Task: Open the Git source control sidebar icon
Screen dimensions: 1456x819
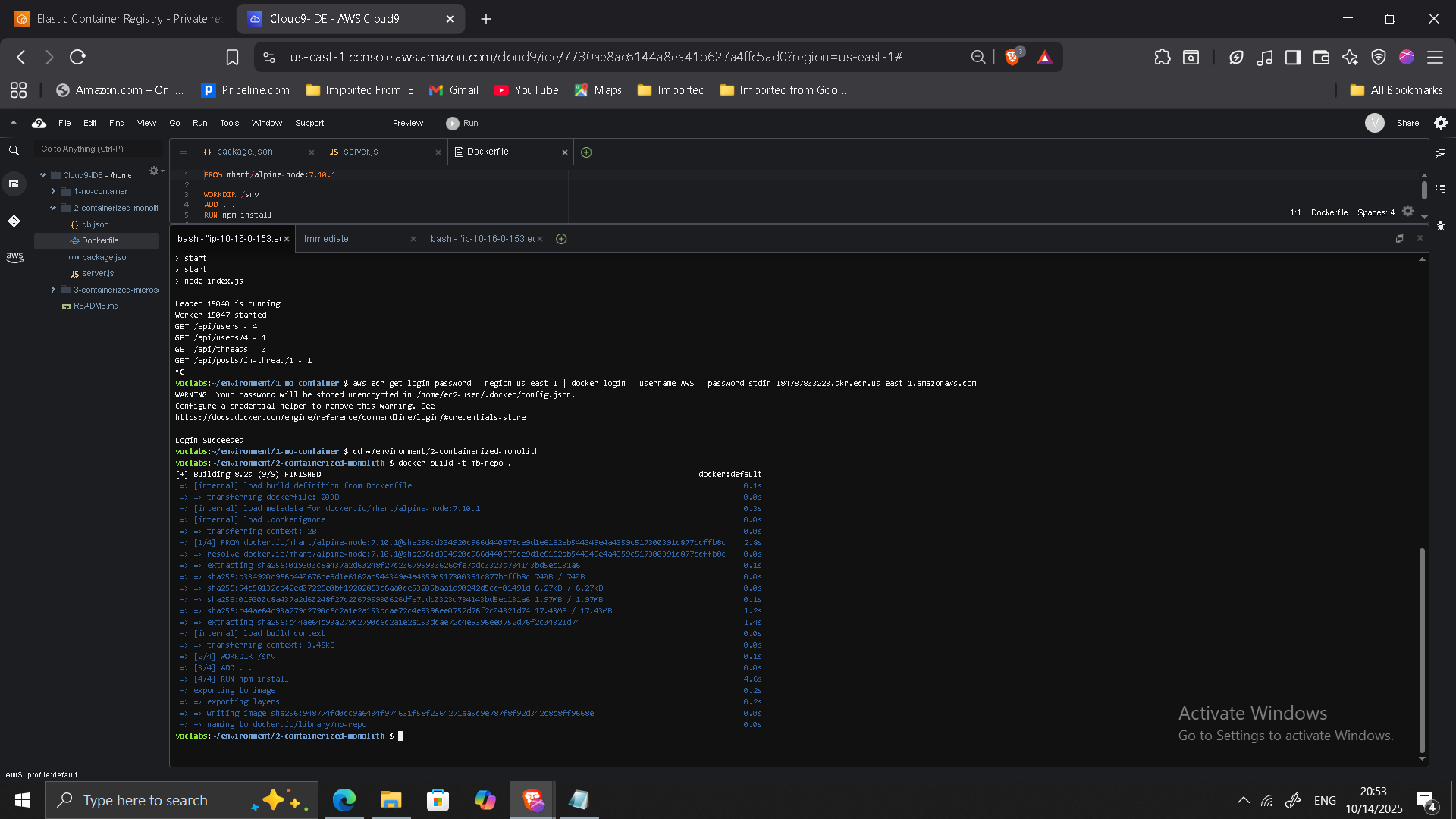Action: (14, 221)
